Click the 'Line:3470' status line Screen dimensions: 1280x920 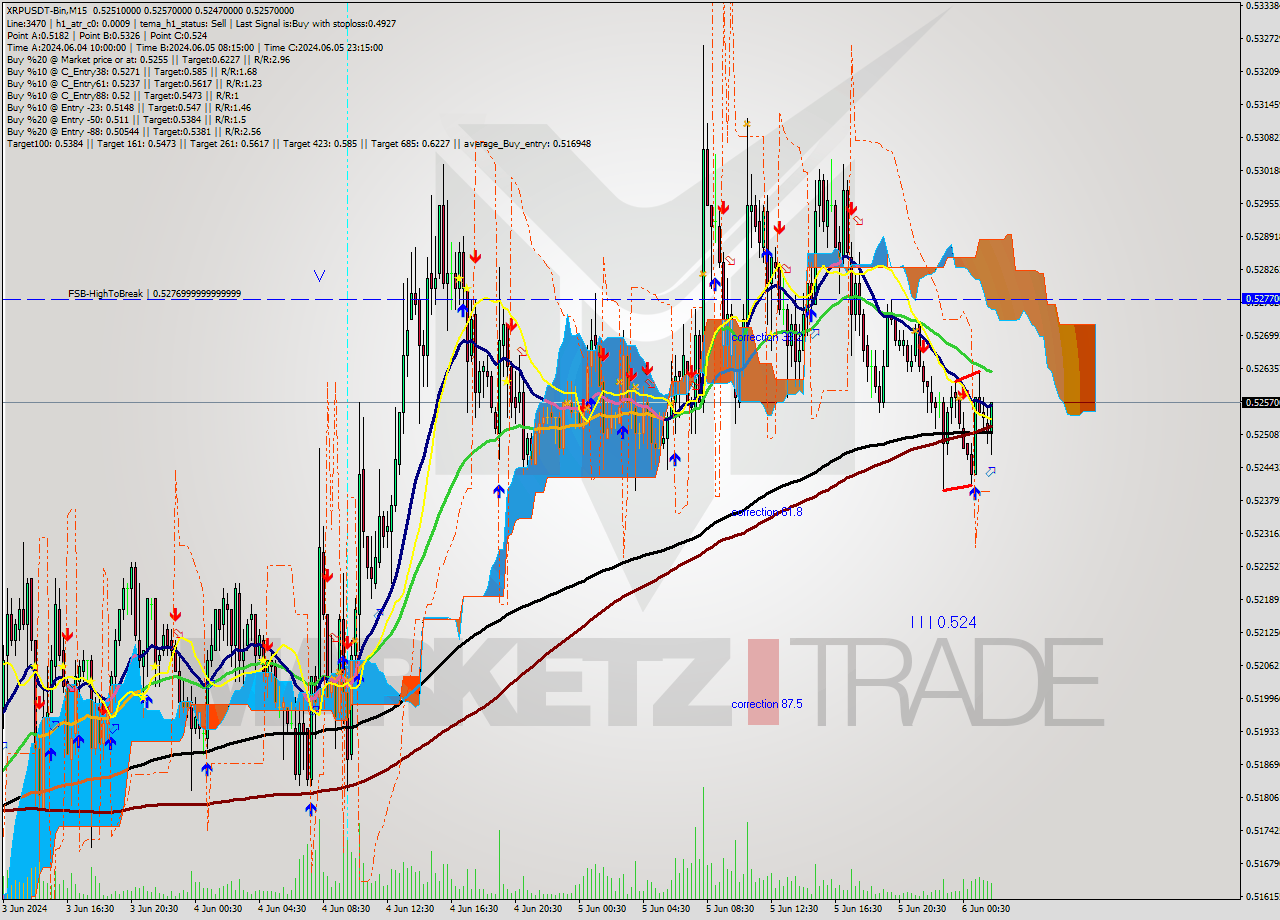pyautogui.click(x=200, y=22)
